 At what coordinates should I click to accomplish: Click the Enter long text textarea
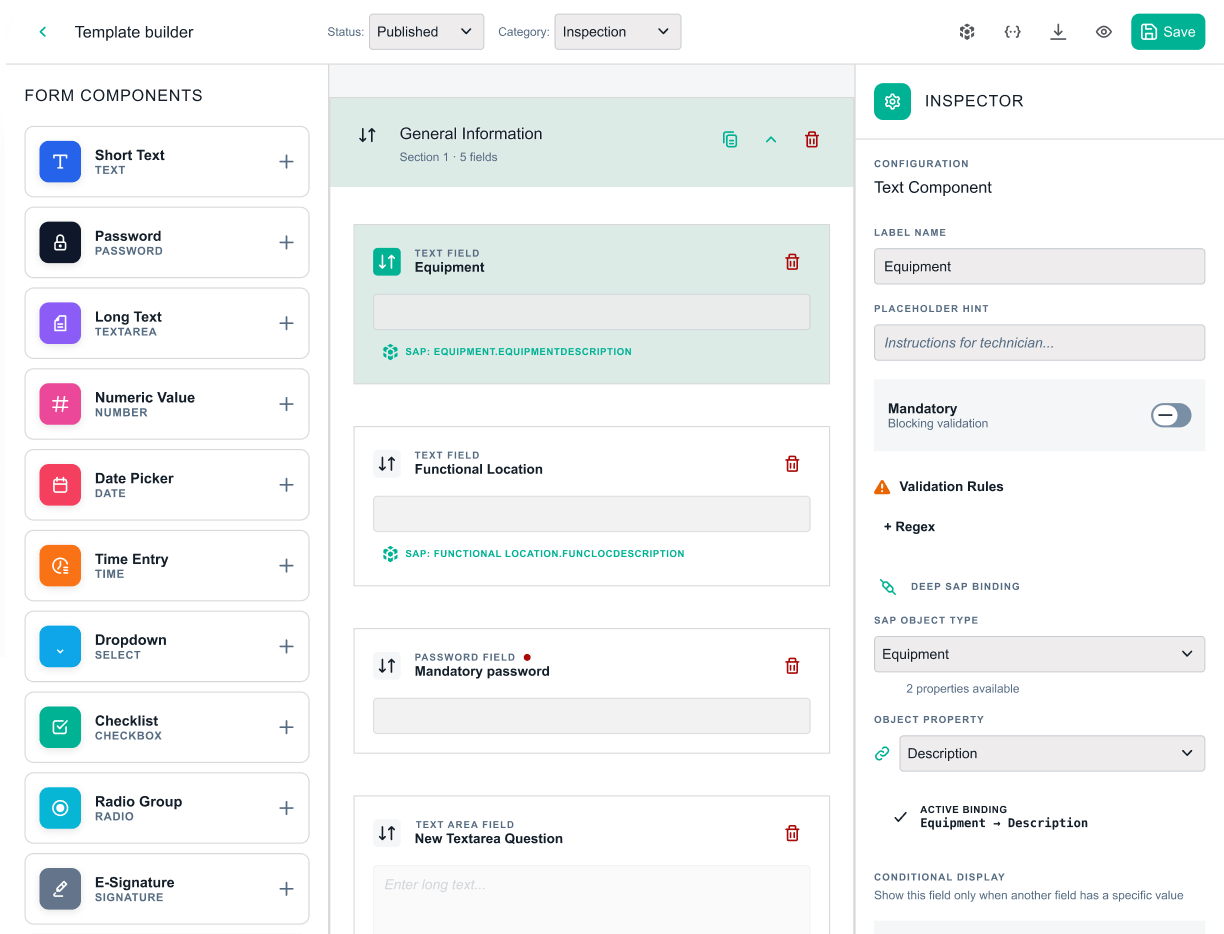(591, 899)
